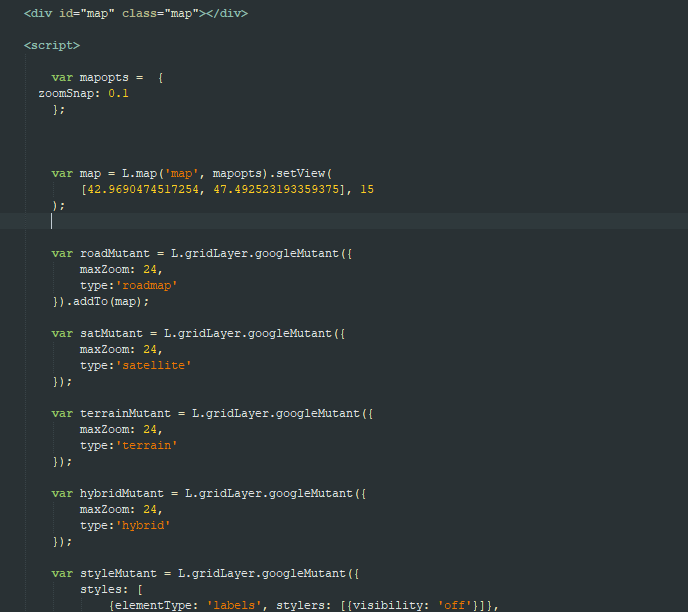Click 'hybridMutant' variable name
Screen dimensions: 688x612
[122, 494]
